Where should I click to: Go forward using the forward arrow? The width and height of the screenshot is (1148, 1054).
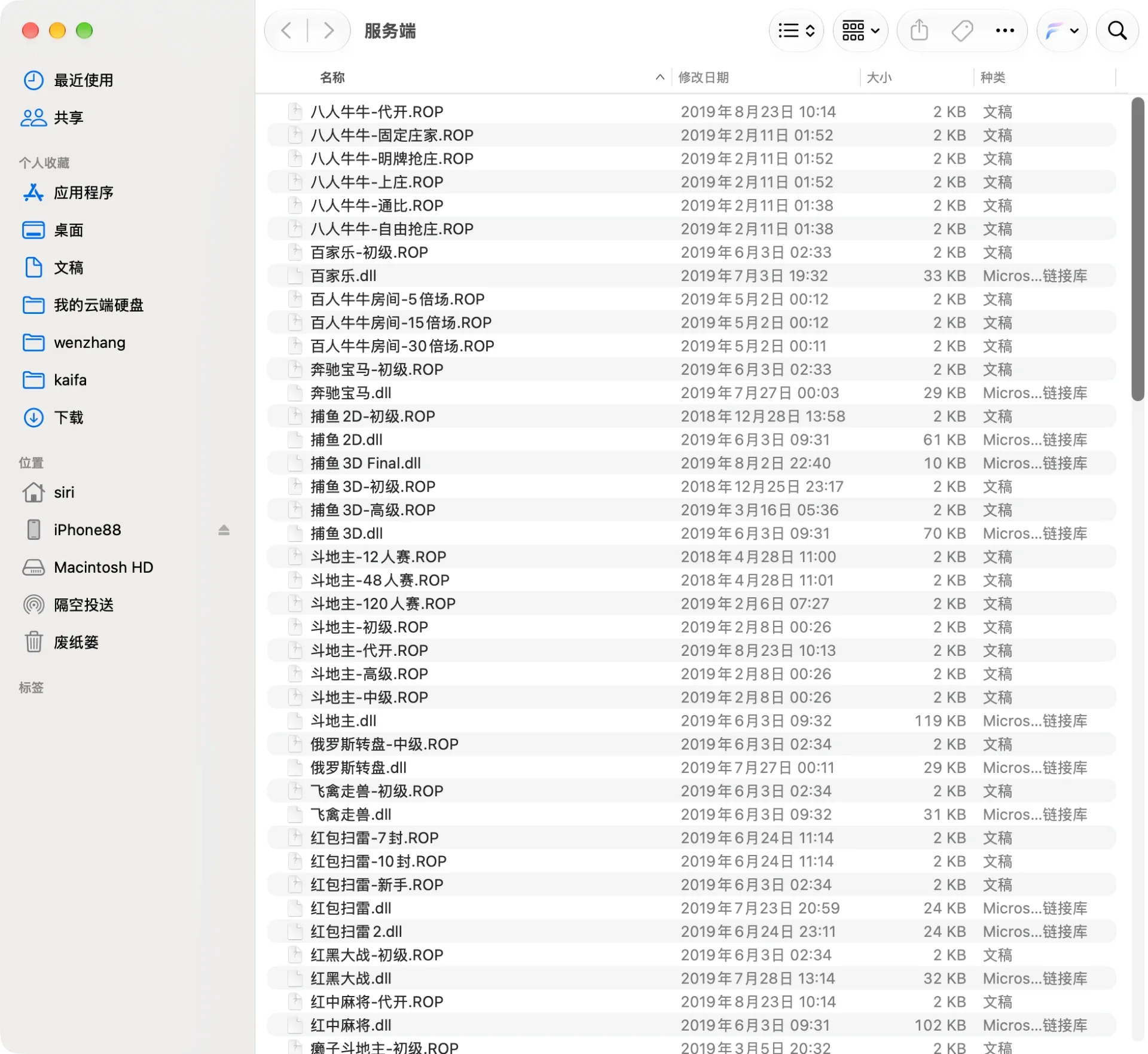pyautogui.click(x=328, y=30)
